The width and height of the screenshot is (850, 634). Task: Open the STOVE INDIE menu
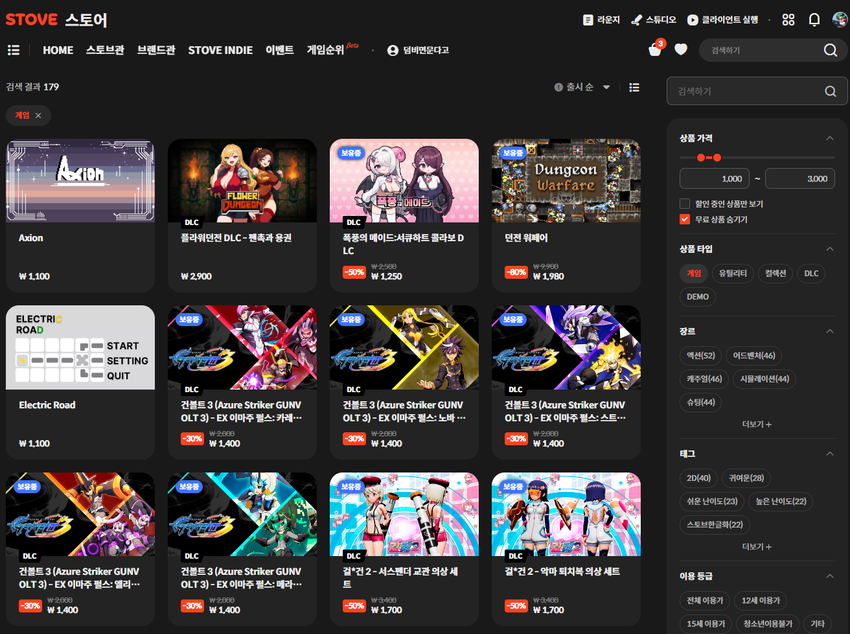coord(220,50)
